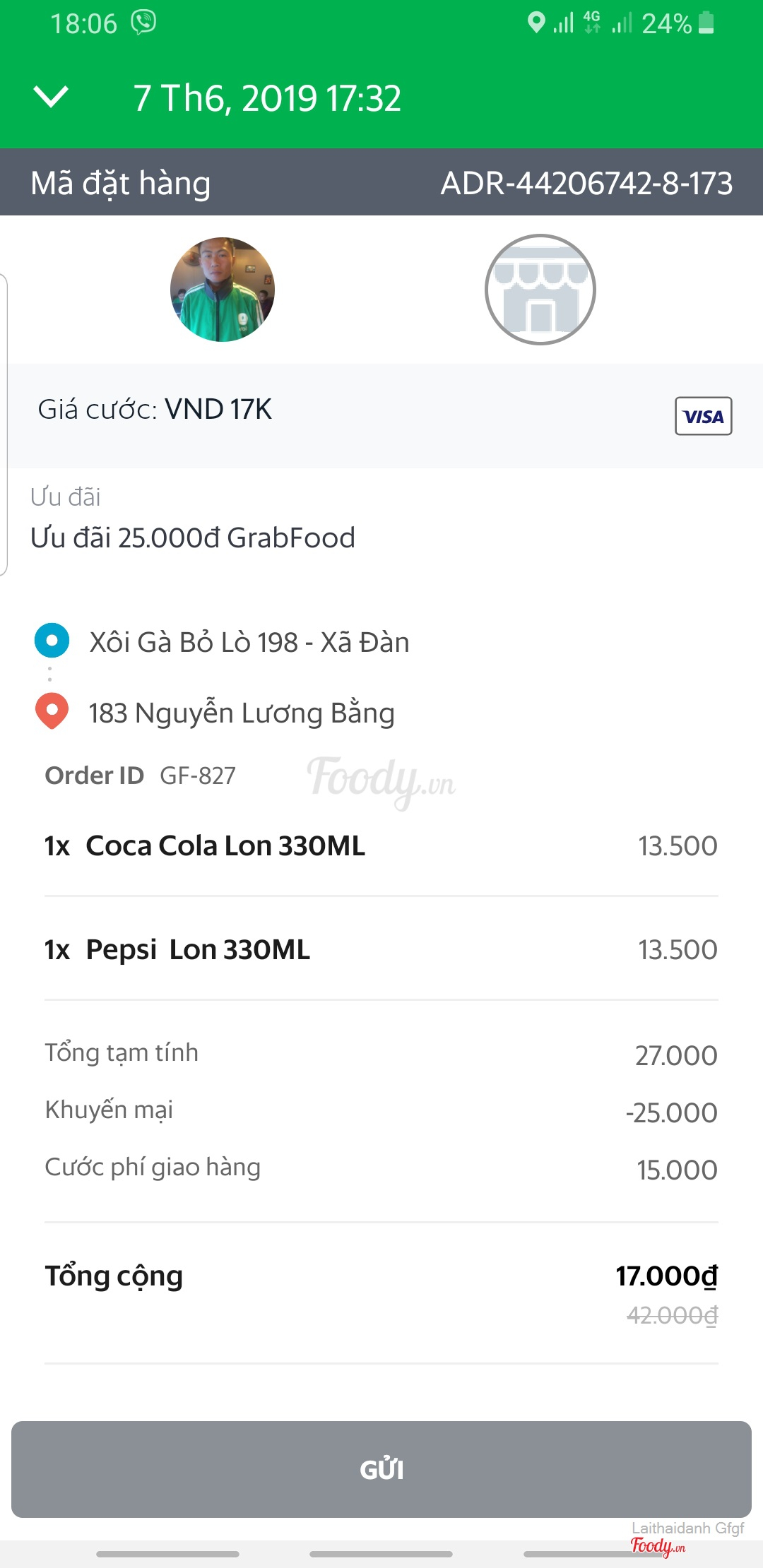Tap the location icon in status bar
This screenshot has height=1568, width=763.
536,23
